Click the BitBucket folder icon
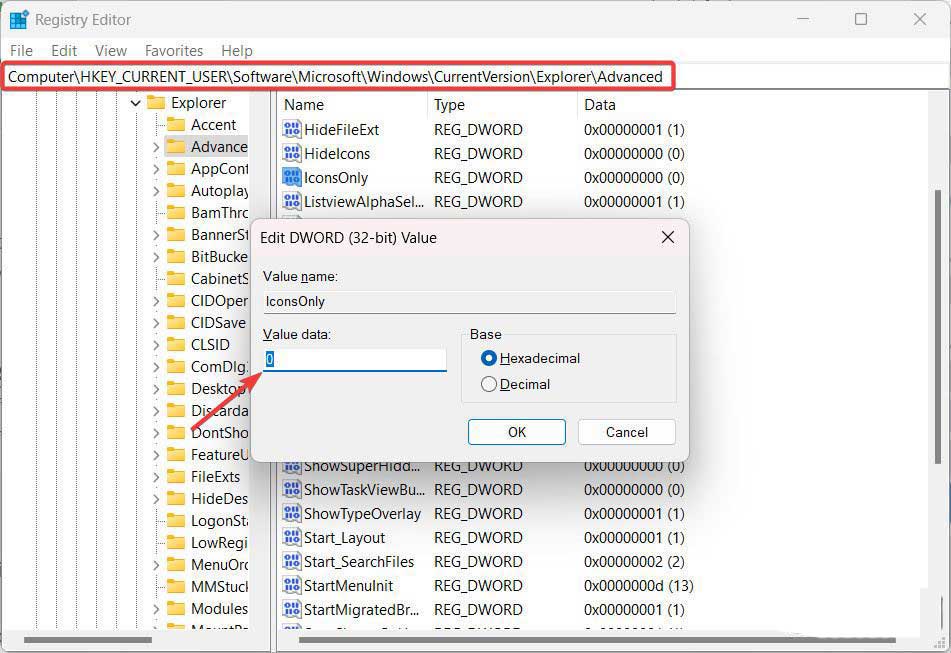Screen dimensions: 951x653 (x=176, y=257)
